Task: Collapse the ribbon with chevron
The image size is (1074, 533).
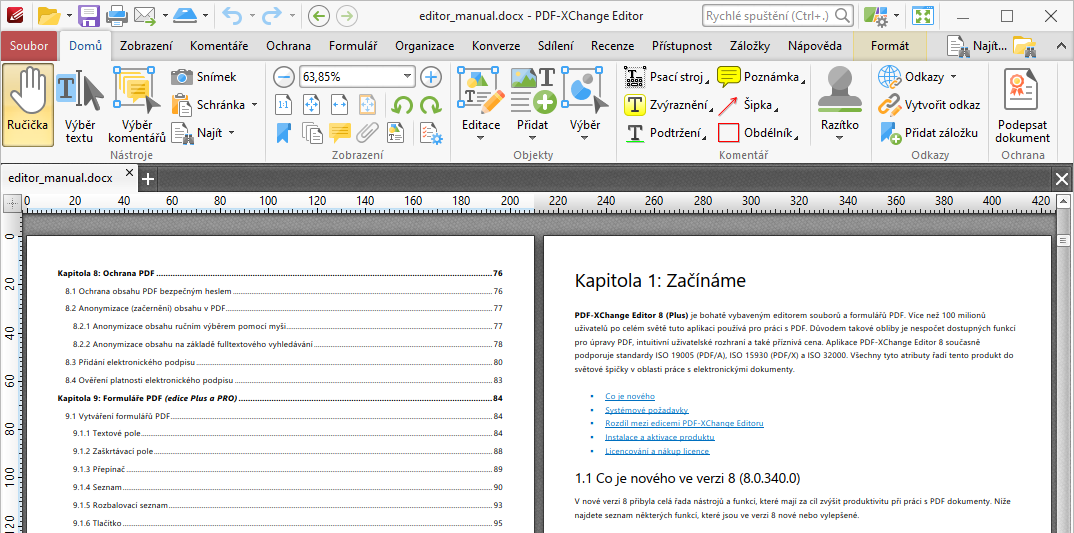Action: [x=1060, y=47]
